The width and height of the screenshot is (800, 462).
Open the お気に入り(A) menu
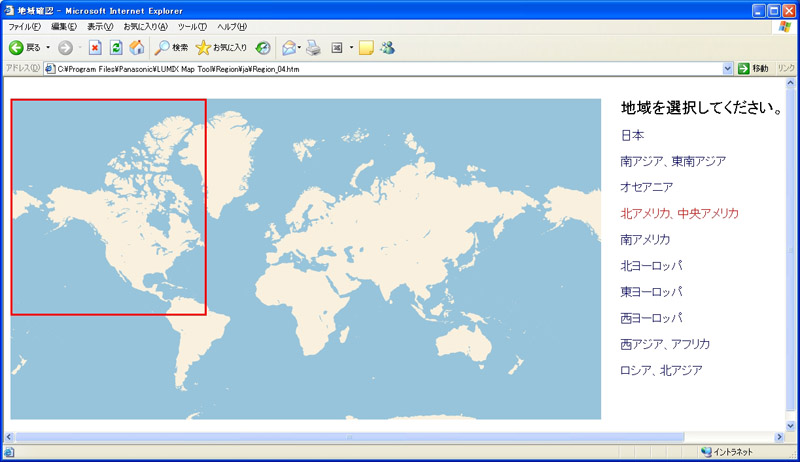(145, 27)
